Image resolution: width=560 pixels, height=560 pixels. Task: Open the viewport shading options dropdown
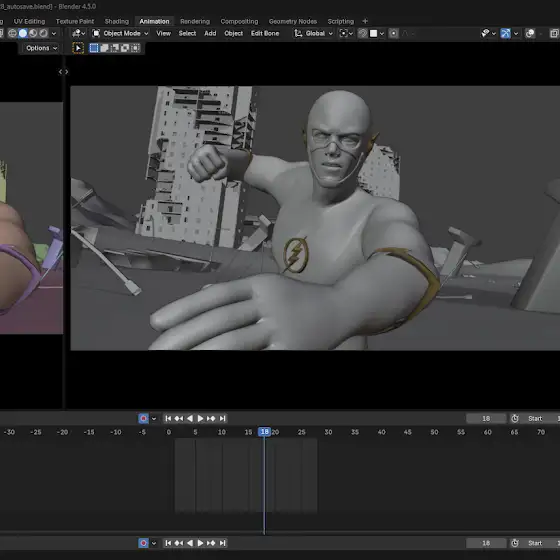pos(54,34)
